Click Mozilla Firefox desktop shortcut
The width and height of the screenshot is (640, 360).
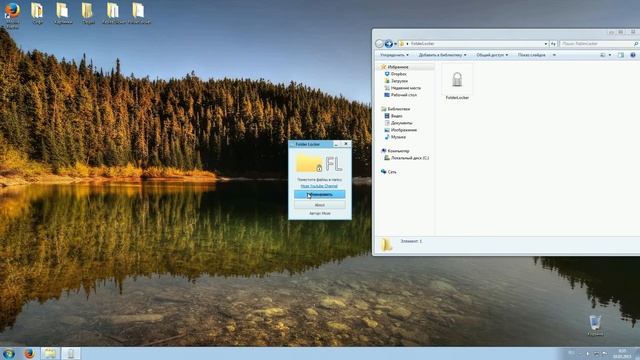pos(12,15)
